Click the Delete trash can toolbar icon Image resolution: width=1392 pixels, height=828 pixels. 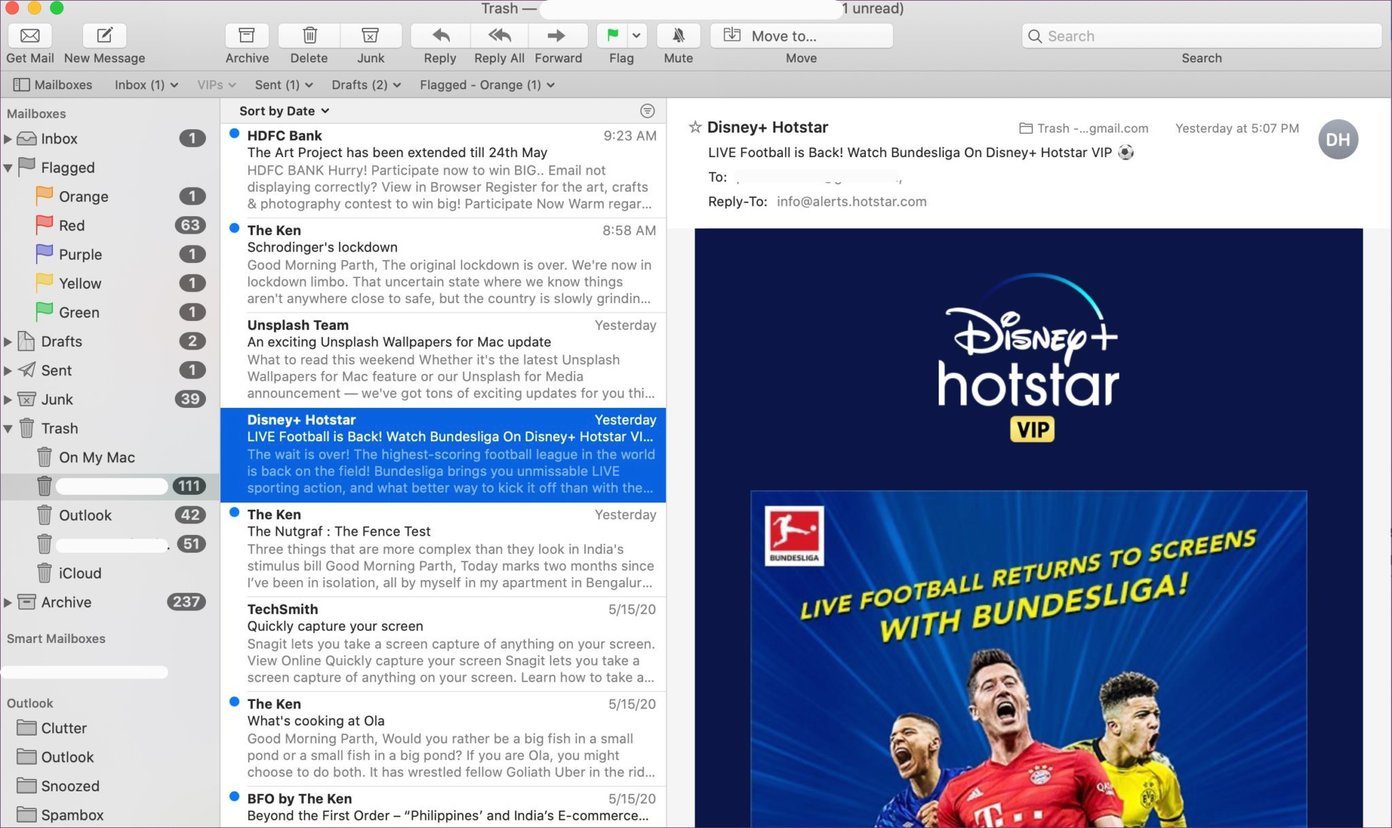(x=309, y=36)
